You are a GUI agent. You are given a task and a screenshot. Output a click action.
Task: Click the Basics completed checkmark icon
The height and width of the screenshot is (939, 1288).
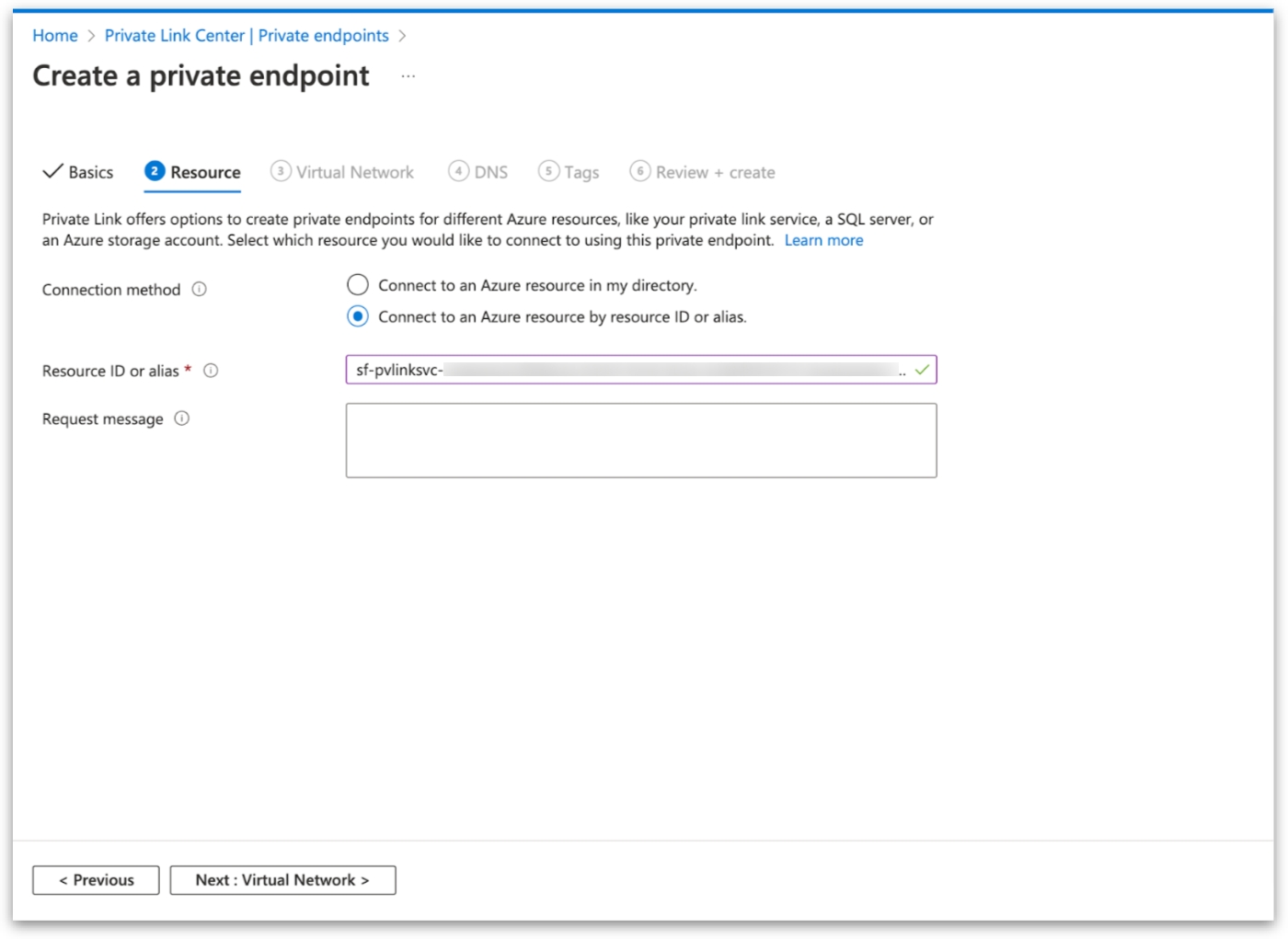click(x=53, y=172)
